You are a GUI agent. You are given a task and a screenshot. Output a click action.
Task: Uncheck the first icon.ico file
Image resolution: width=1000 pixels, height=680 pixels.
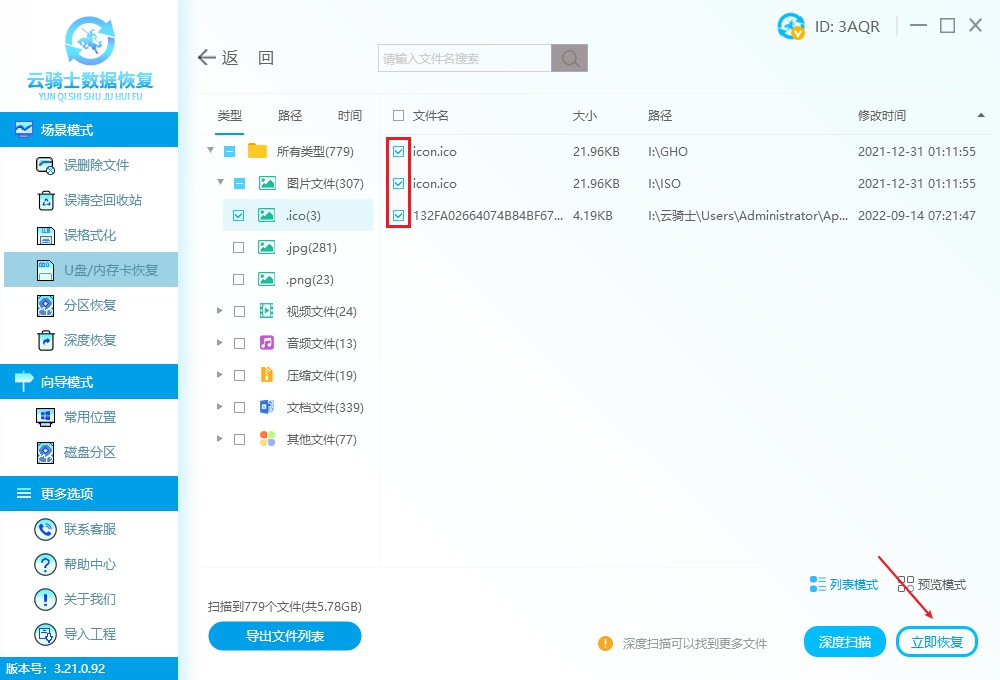(399, 151)
